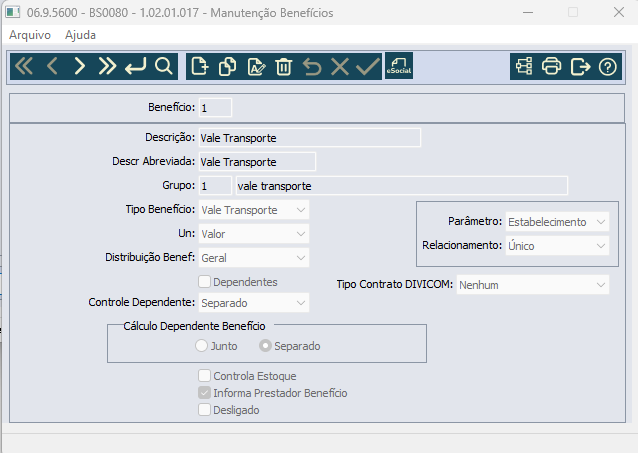
Task: Click the Grupo code field
Action: pyautogui.click(x=215, y=186)
